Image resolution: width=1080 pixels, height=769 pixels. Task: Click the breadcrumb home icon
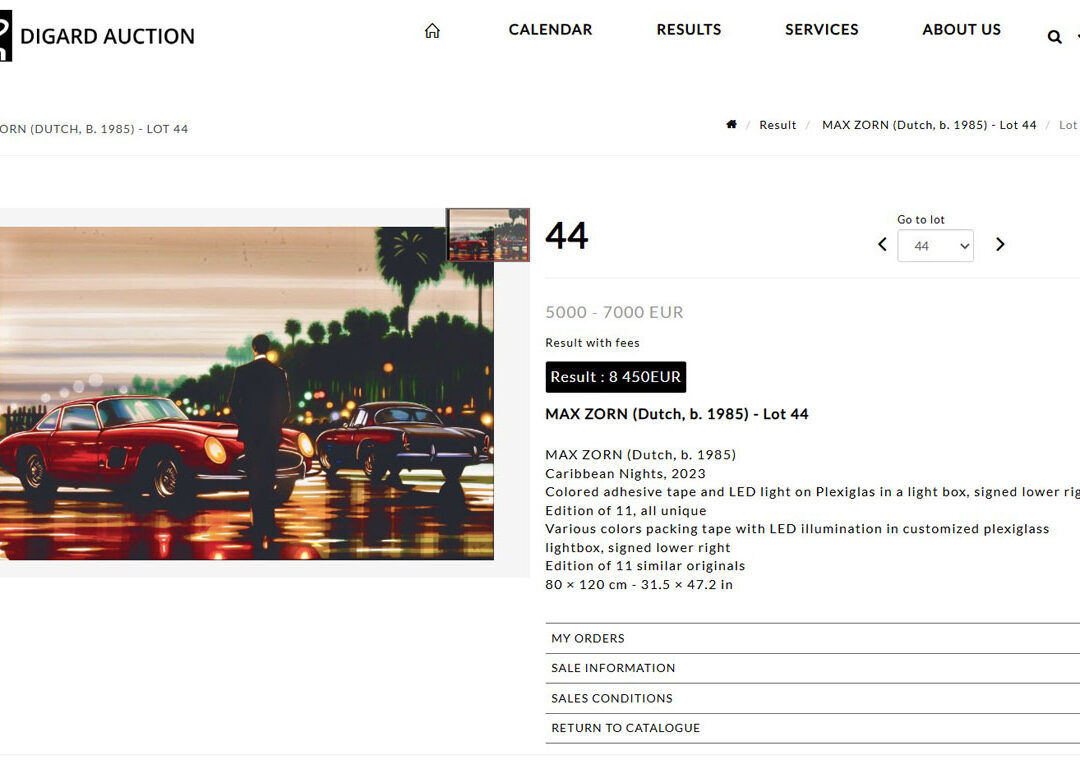coord(731,125)
